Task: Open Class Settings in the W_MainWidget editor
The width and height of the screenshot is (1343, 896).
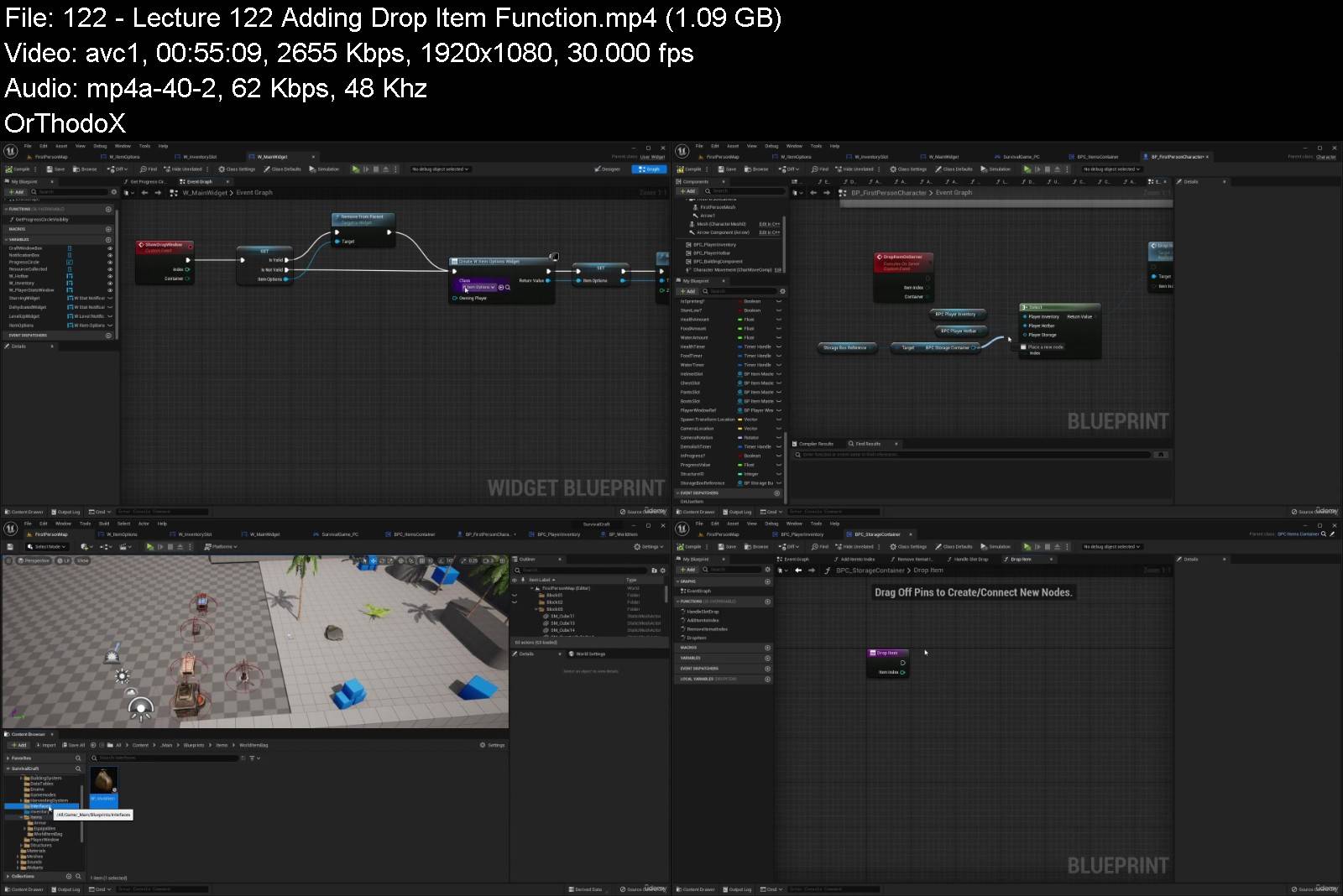Action: point(237,169)
